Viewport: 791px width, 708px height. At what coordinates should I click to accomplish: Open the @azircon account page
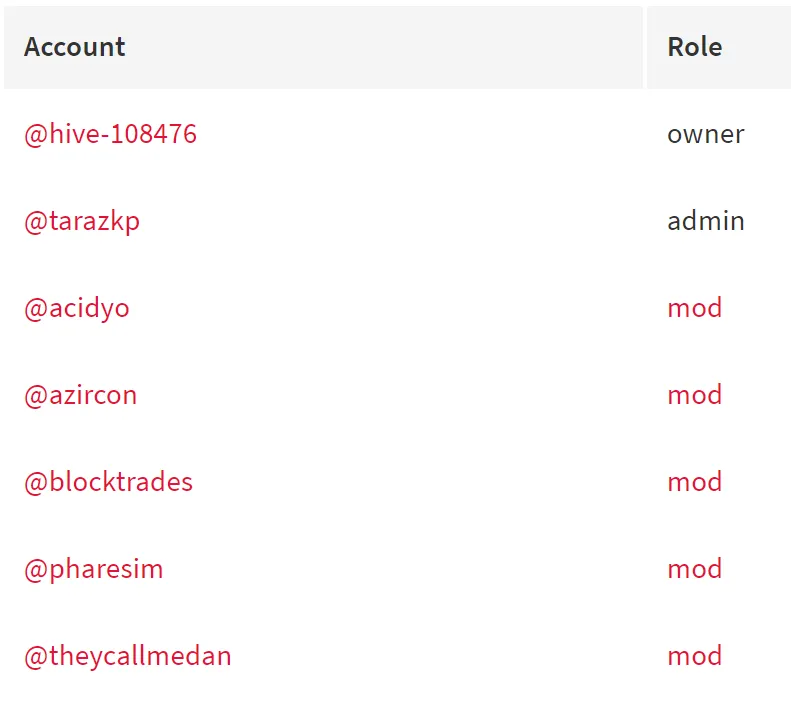click(81, 395)
